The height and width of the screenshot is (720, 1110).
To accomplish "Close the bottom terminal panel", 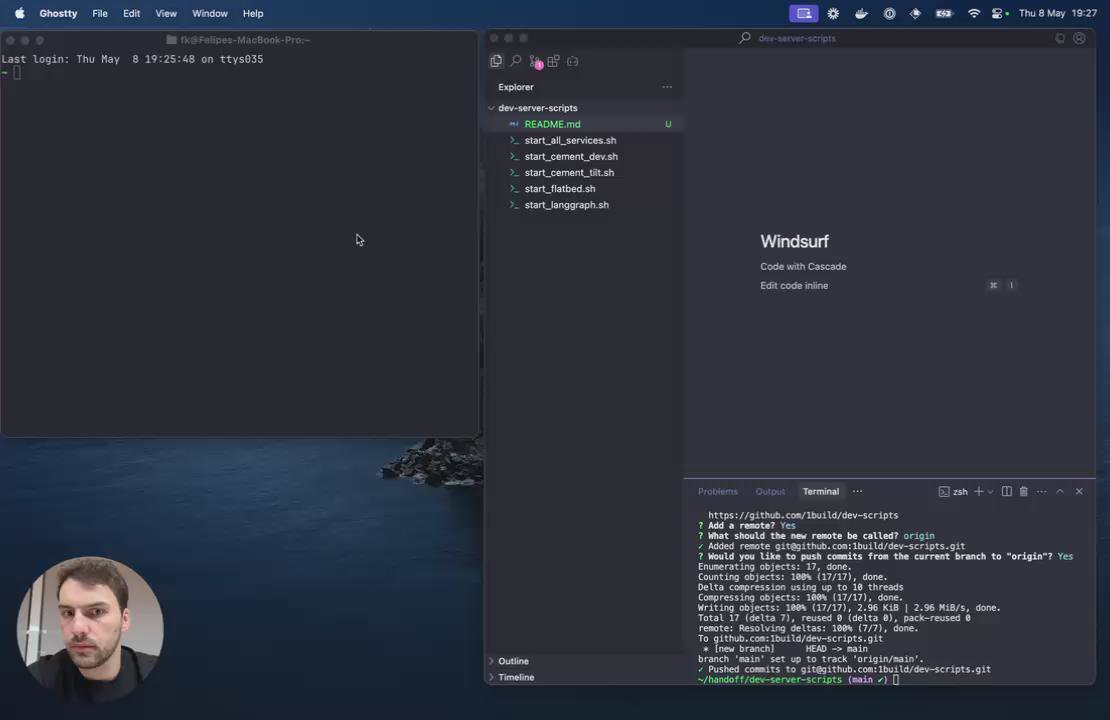I will tap(1079, 491).
